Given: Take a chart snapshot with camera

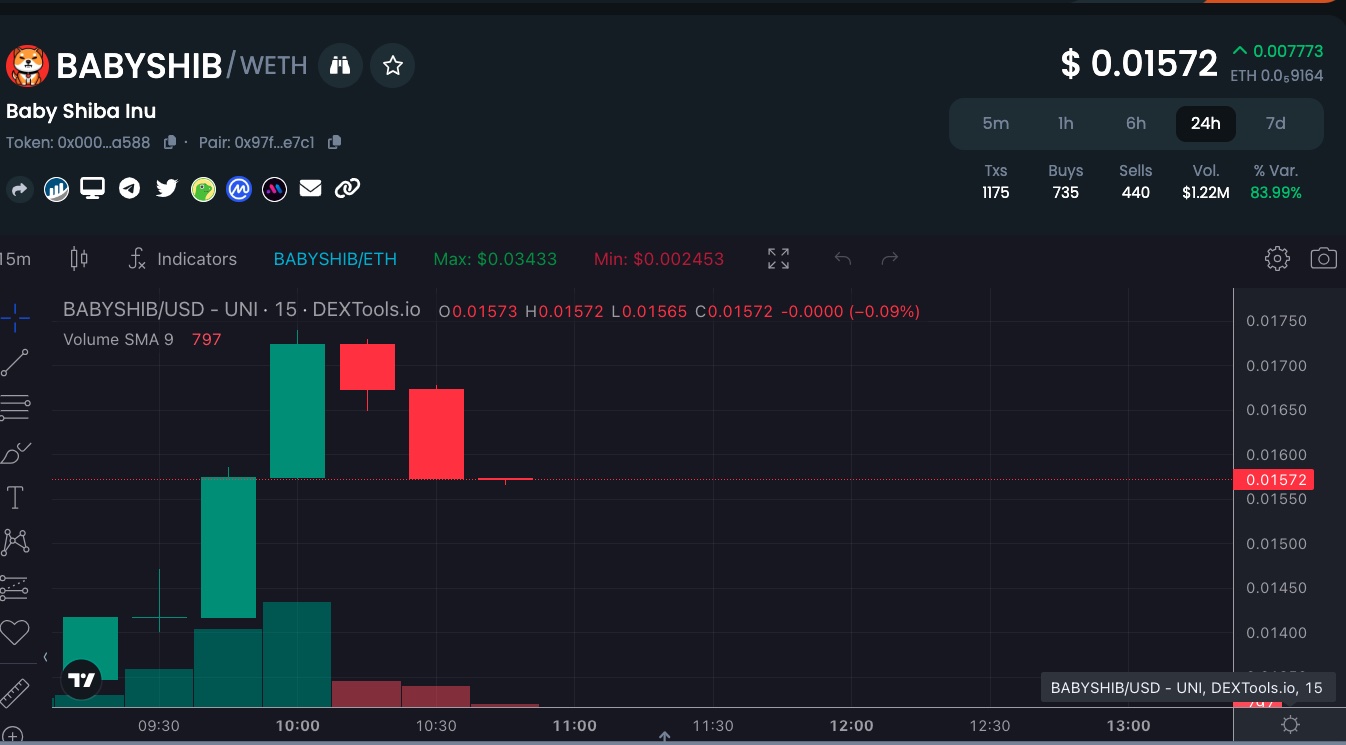Looking at the screenshot, I should click(x=1323, y=259).
